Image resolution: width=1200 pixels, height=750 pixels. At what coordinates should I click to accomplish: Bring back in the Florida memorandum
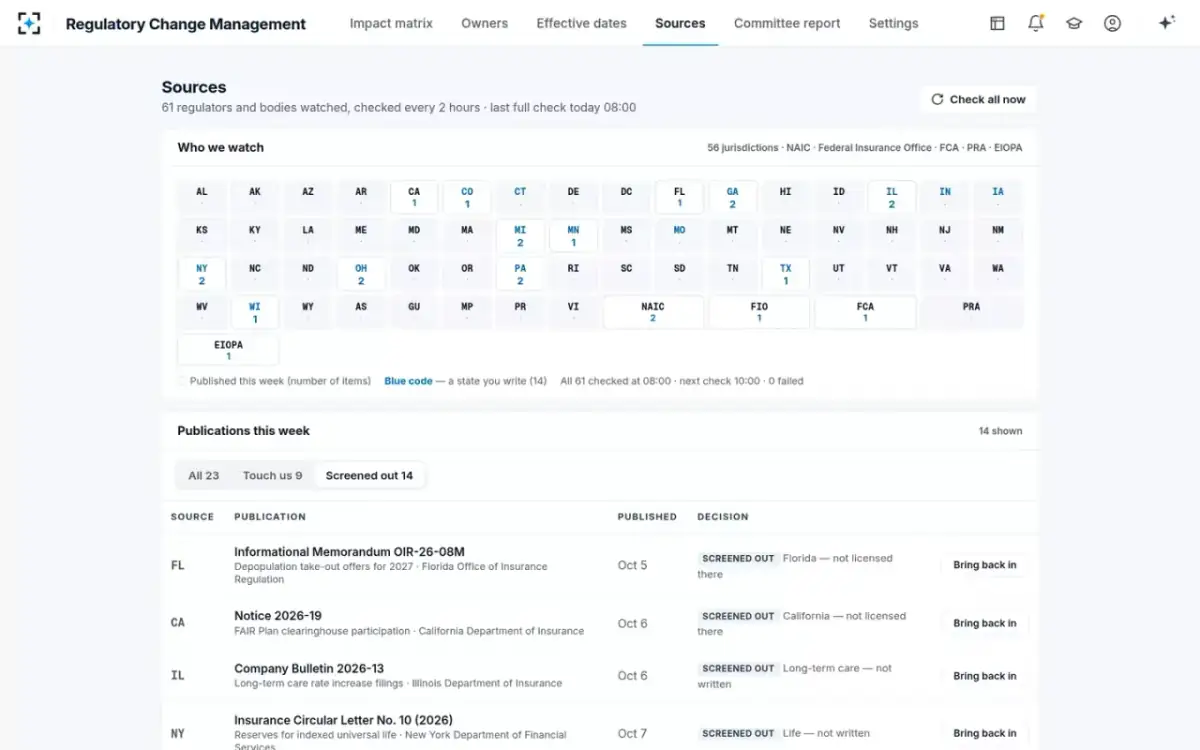tap(984, 565)
